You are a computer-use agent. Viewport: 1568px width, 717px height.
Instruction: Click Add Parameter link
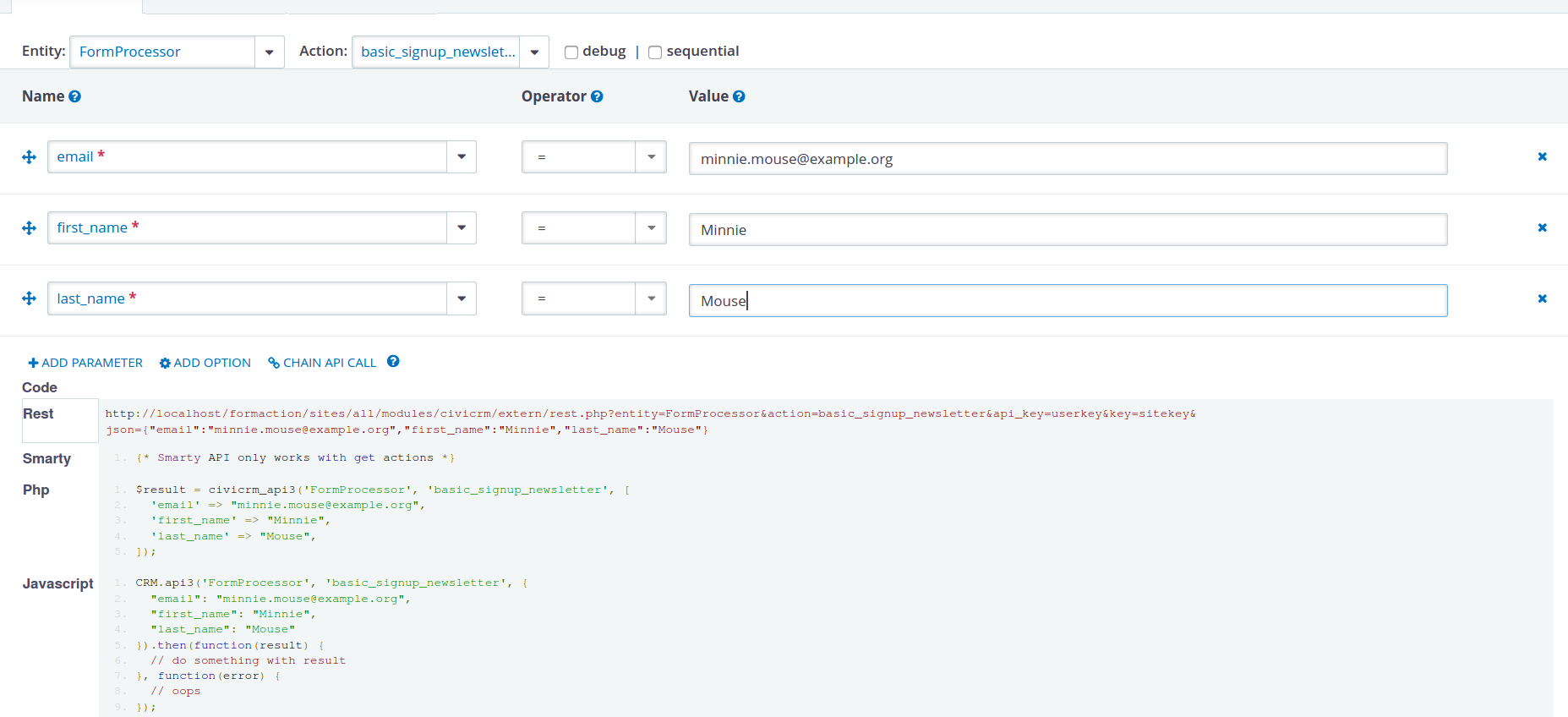pos(85,363)
